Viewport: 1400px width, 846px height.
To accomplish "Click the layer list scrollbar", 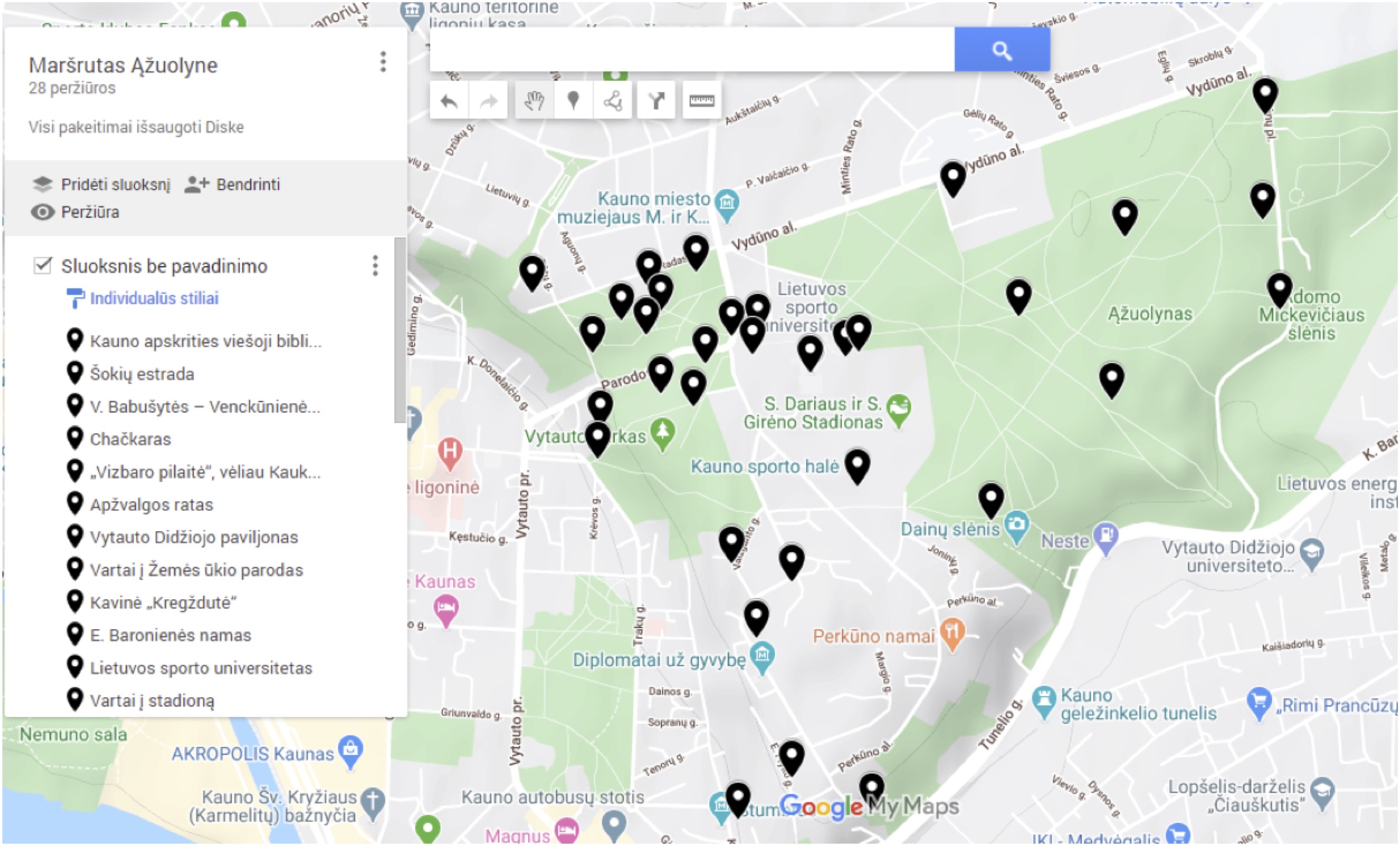I will (400, 329).
